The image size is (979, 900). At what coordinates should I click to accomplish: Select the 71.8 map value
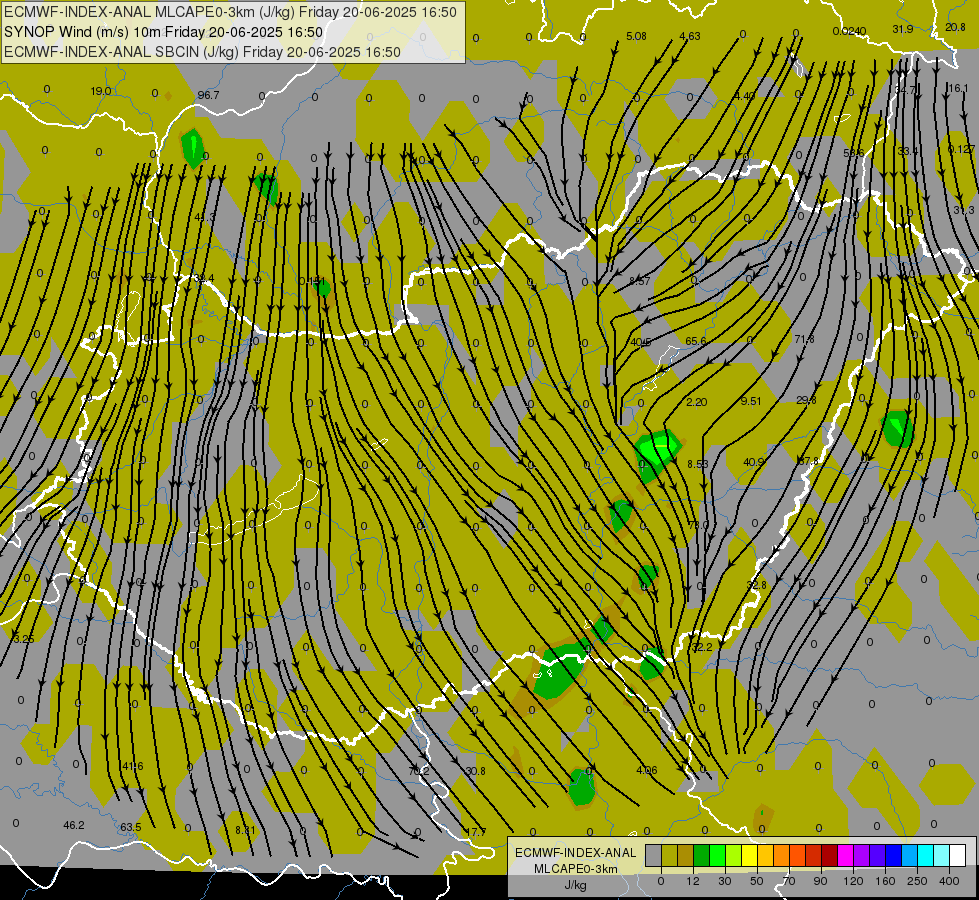pos(804,339)
